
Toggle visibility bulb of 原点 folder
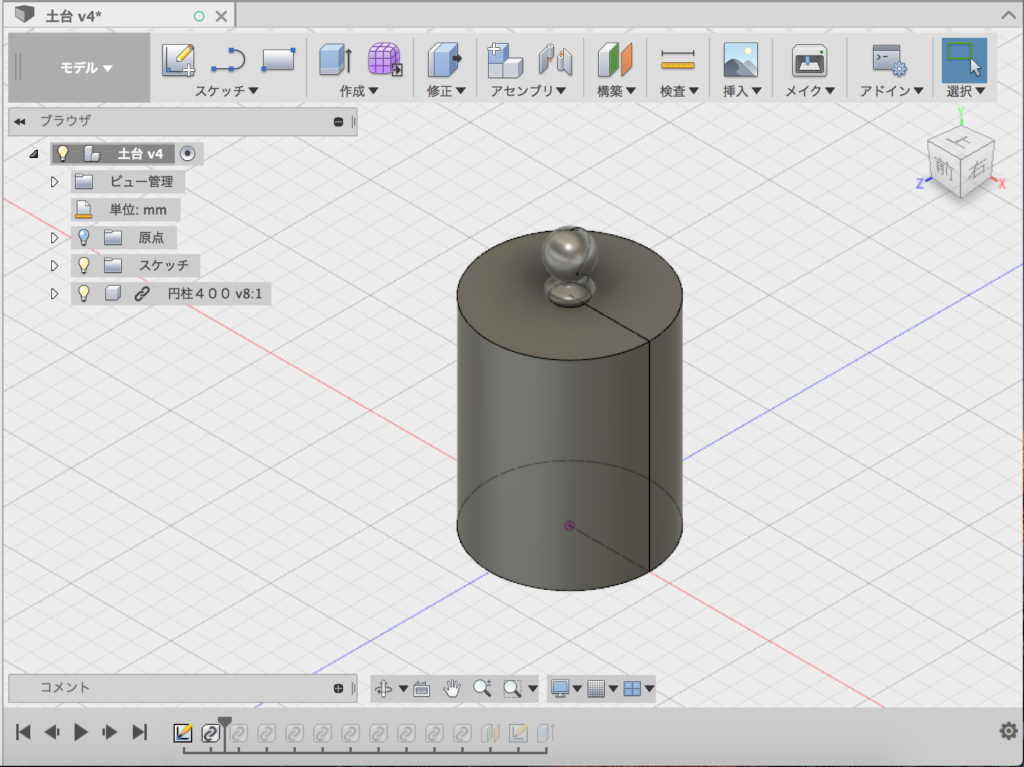(x=84, y=237)
